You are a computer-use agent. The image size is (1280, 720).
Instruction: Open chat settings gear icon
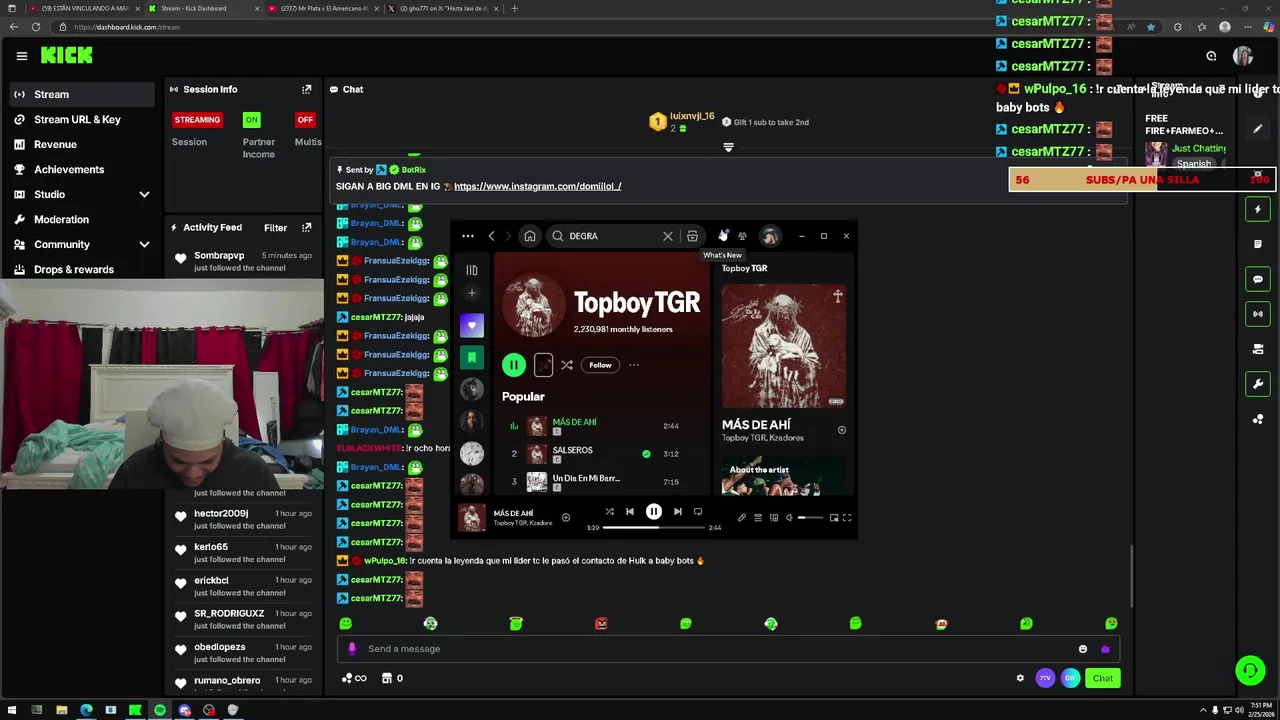(x=1020, y=678)
